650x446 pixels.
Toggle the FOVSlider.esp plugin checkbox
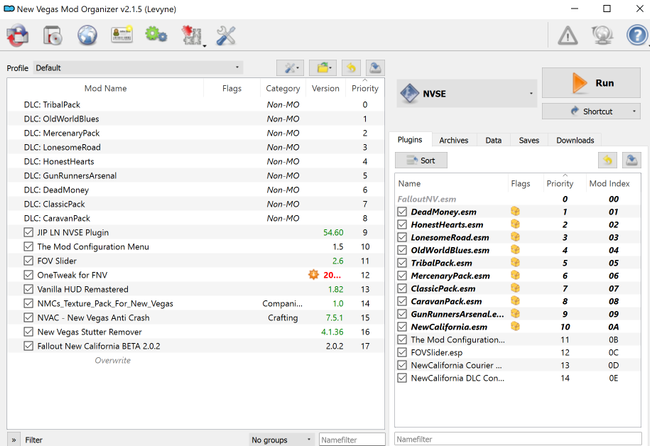click(402, 352)
